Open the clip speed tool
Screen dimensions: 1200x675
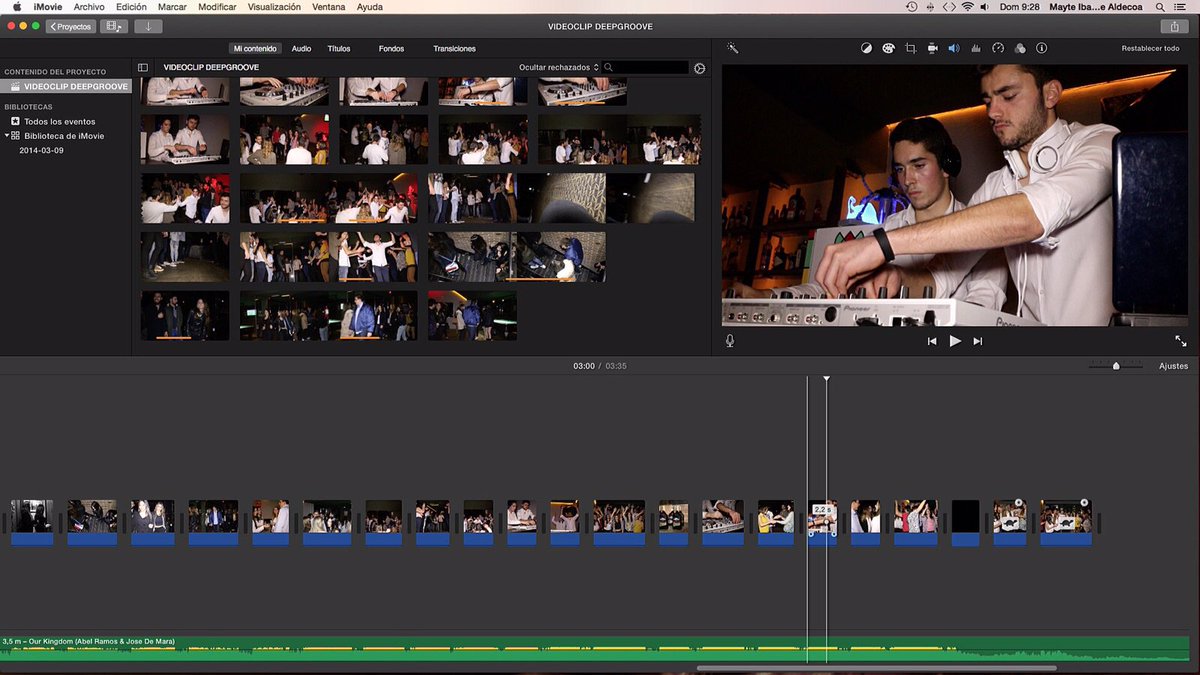997,48
